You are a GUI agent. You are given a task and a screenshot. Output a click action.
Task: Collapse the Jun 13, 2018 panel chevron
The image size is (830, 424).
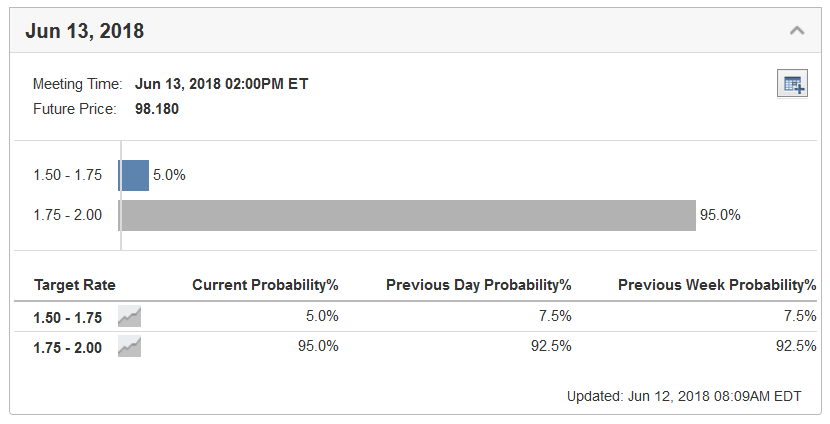point(797,31)
